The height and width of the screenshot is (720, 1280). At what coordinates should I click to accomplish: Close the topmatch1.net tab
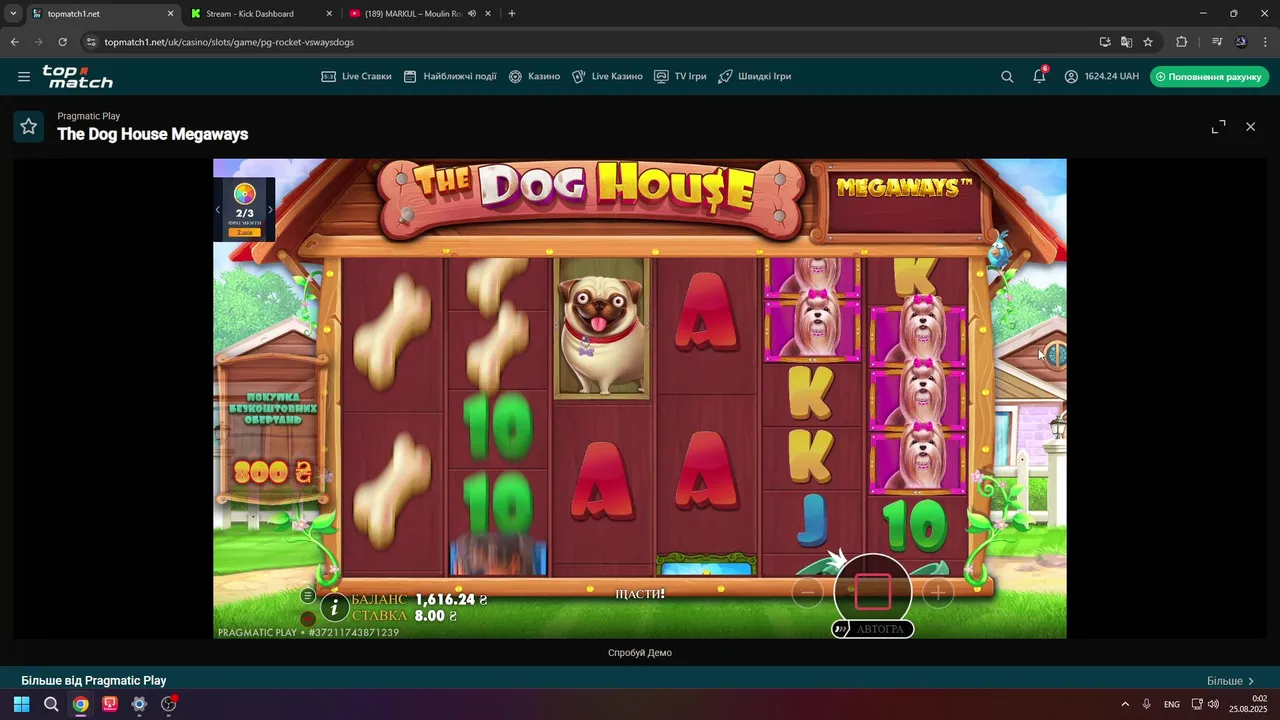170,14
